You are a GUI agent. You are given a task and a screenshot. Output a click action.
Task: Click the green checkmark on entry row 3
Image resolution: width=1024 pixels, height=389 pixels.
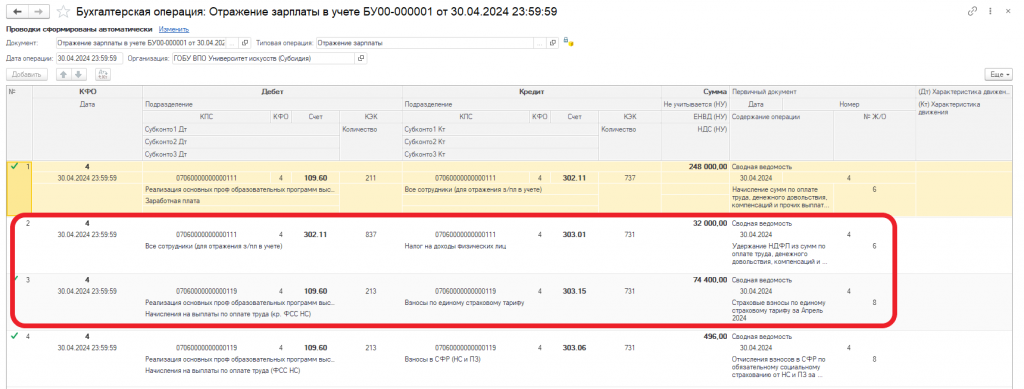click(x=14, y=279)
